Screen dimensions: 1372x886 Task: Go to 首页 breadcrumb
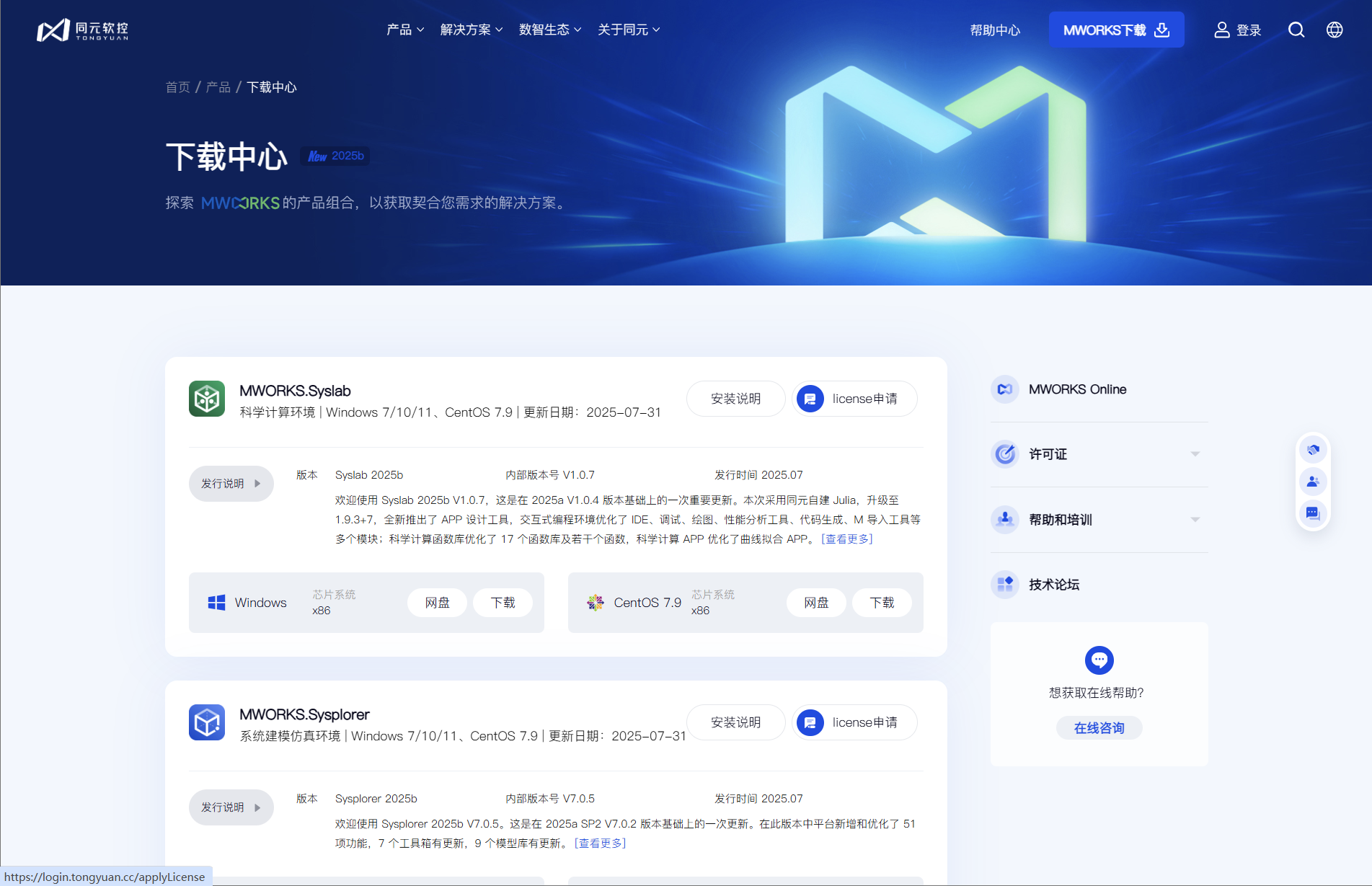(x=177, y=87)
